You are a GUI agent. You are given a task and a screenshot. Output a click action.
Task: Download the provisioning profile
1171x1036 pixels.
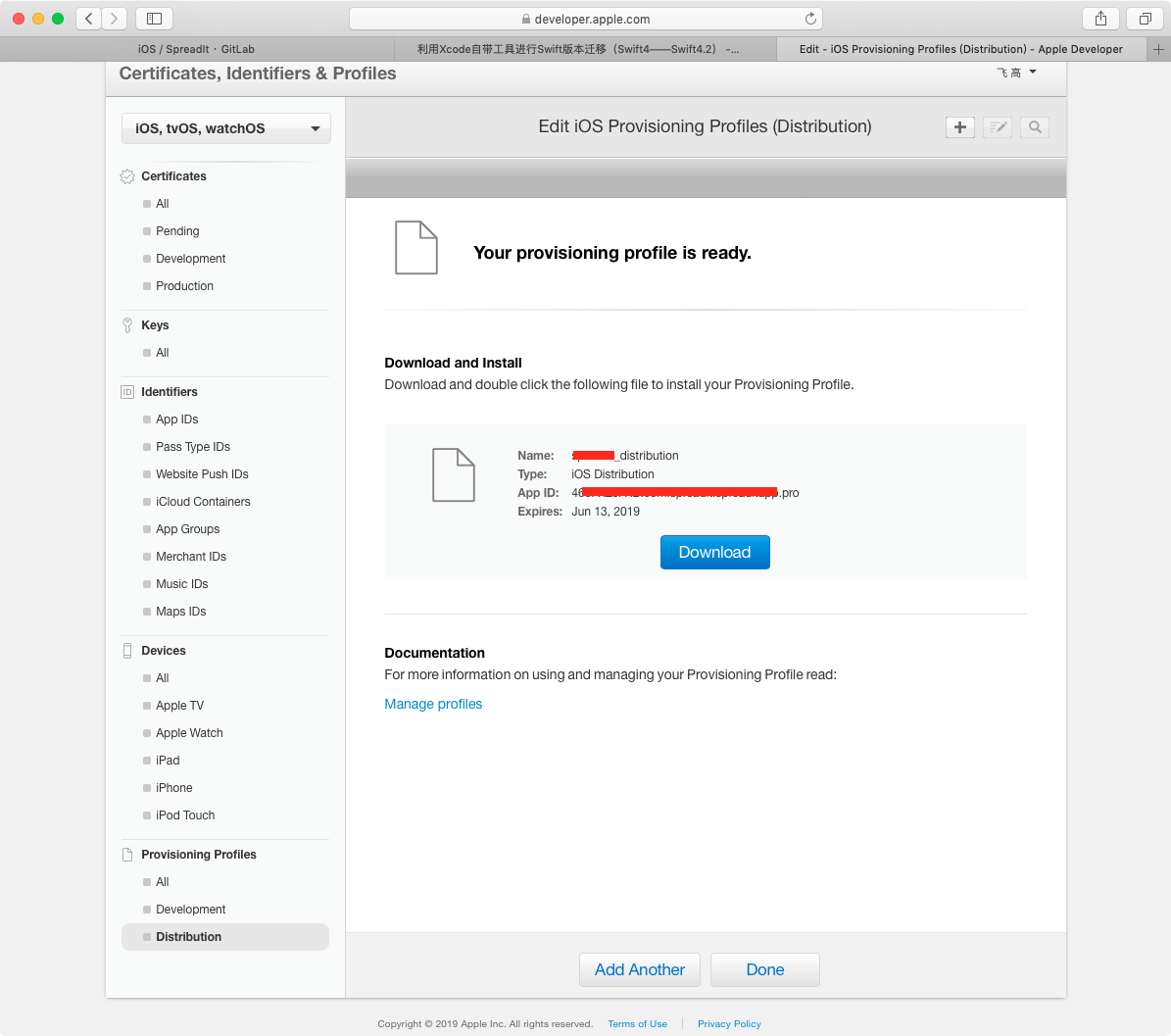click(714, 552)
